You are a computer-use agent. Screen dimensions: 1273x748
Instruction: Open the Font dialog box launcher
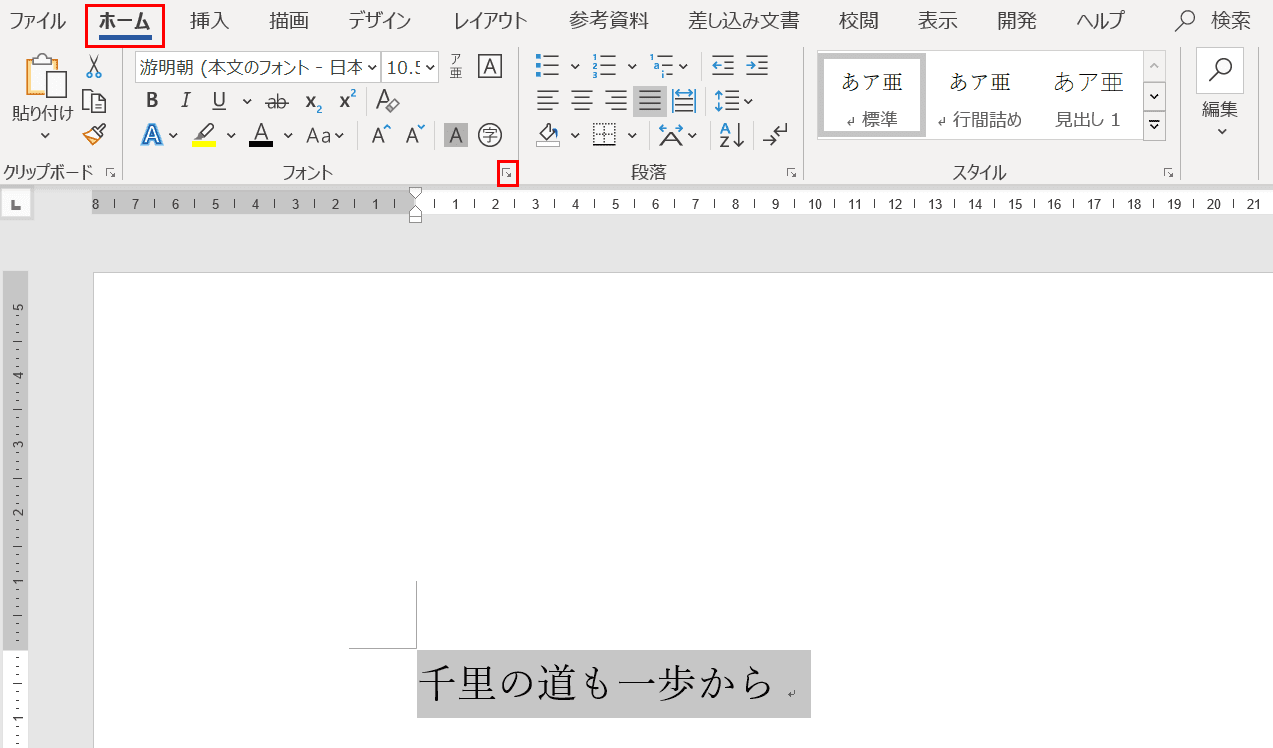tap(508, 174)
